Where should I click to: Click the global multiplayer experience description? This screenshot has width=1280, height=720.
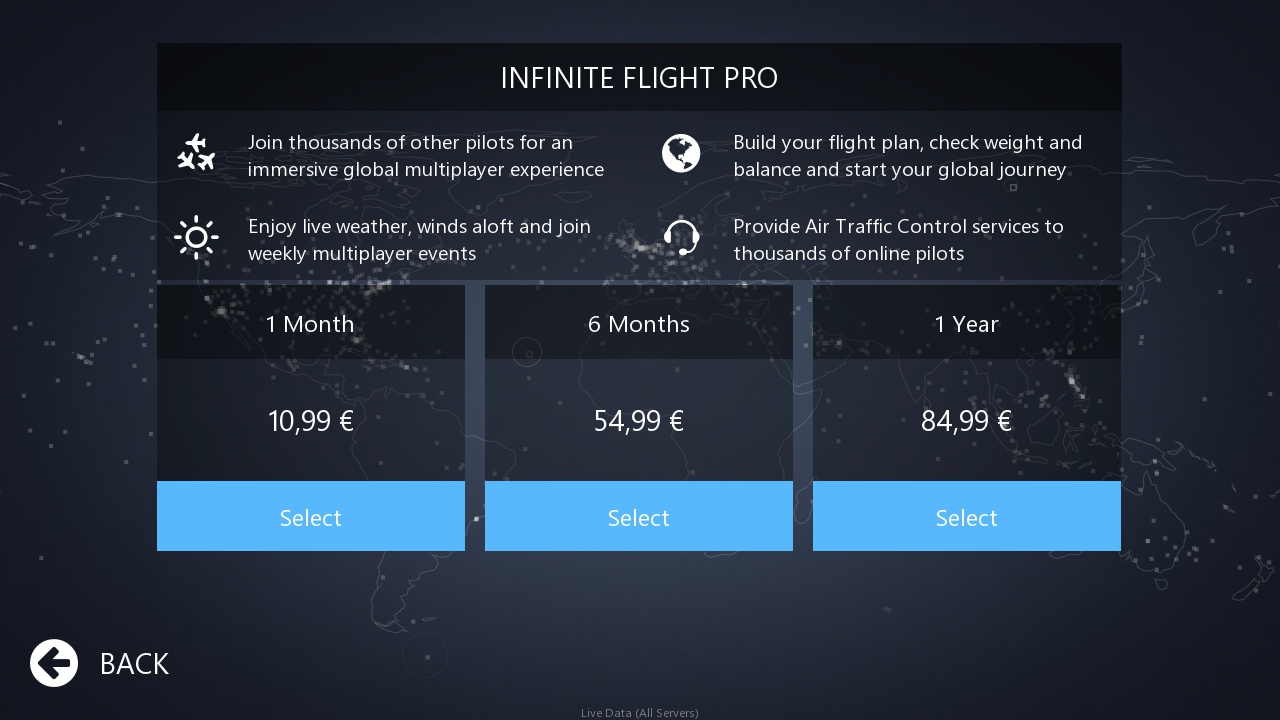click(x=426, y=156)
